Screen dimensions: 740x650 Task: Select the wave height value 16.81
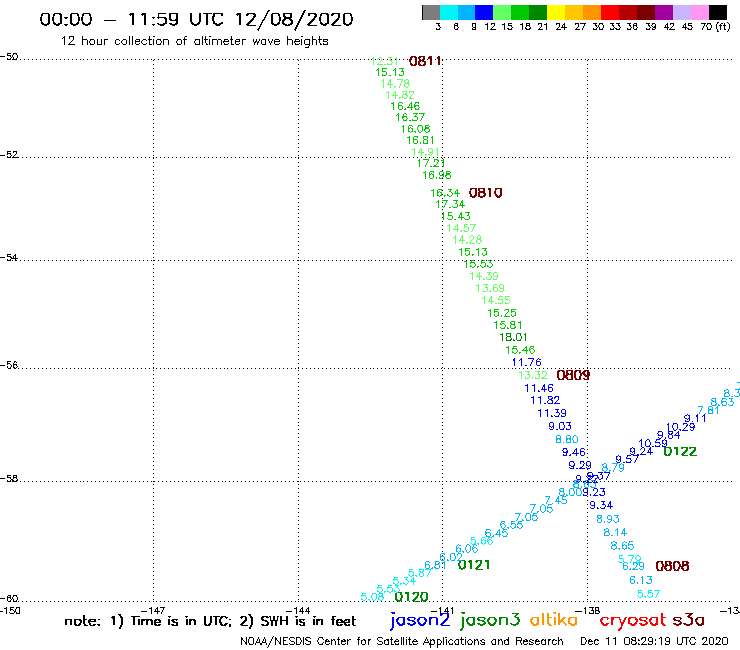click(420, 140)
